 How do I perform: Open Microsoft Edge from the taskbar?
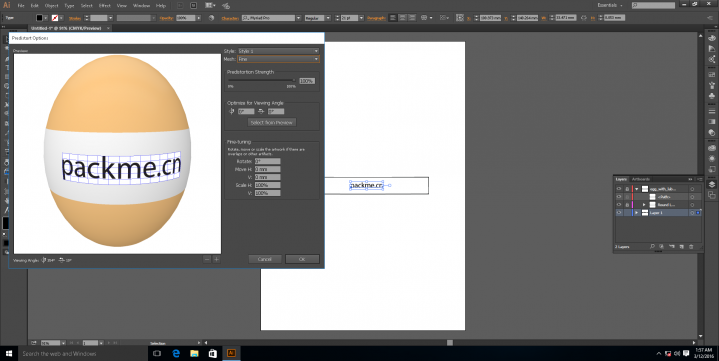[x=176, y=354]
